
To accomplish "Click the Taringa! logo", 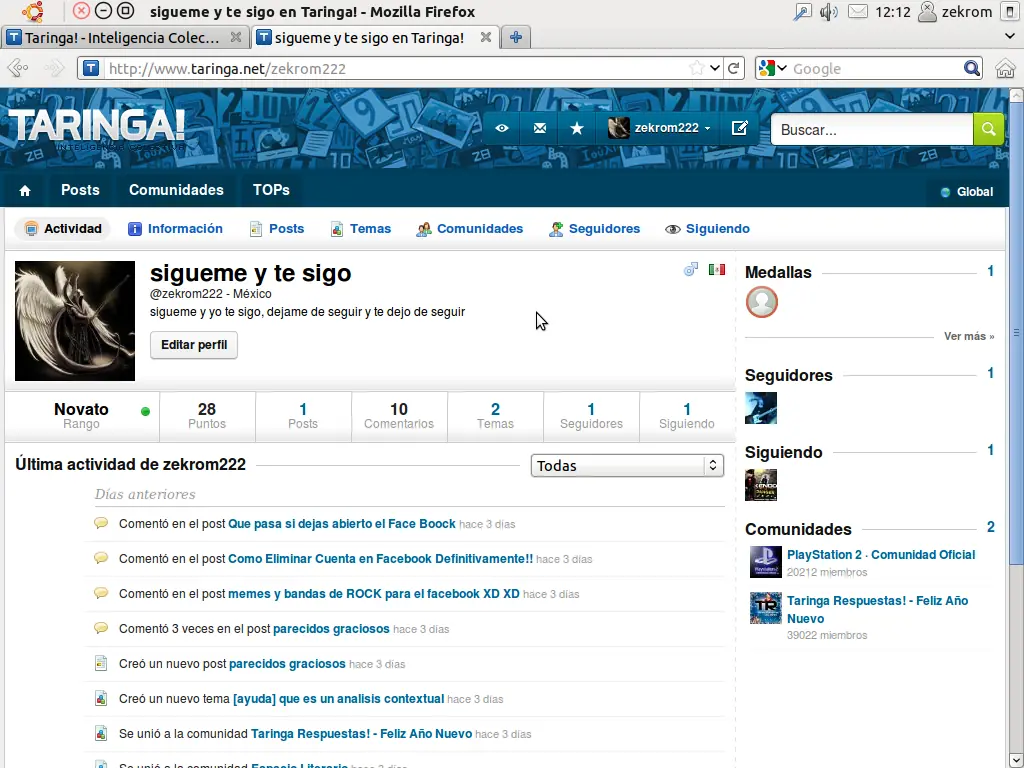I will coord(97,127).
